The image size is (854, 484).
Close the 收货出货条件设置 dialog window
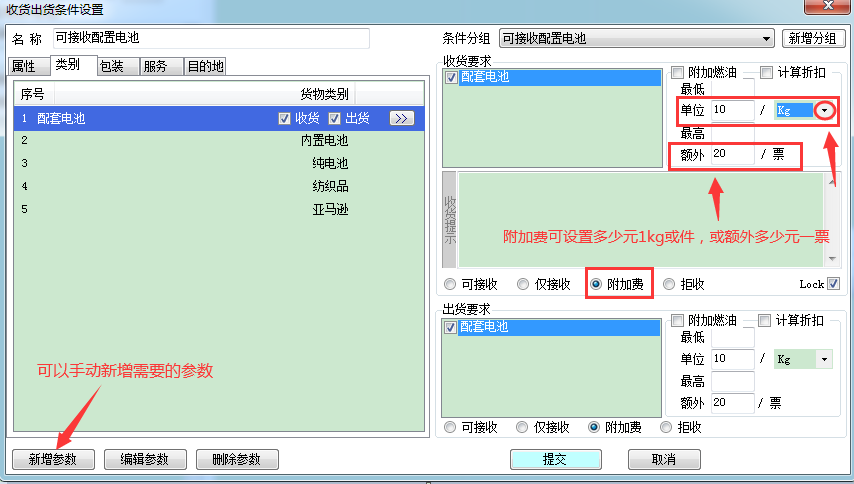pos(825,8)
